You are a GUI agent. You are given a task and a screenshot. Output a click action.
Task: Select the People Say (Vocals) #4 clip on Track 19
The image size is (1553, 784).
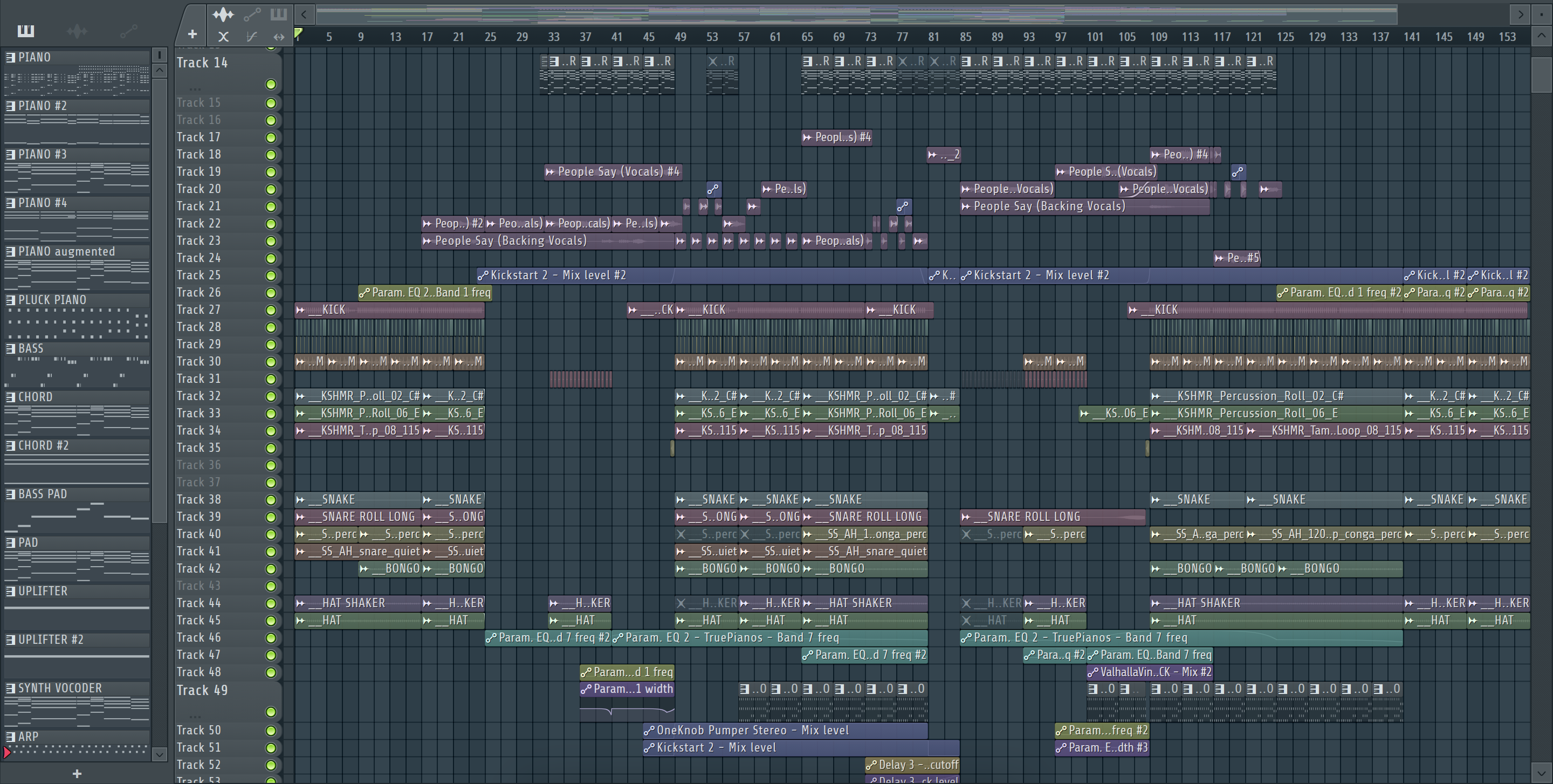[613, 172]
